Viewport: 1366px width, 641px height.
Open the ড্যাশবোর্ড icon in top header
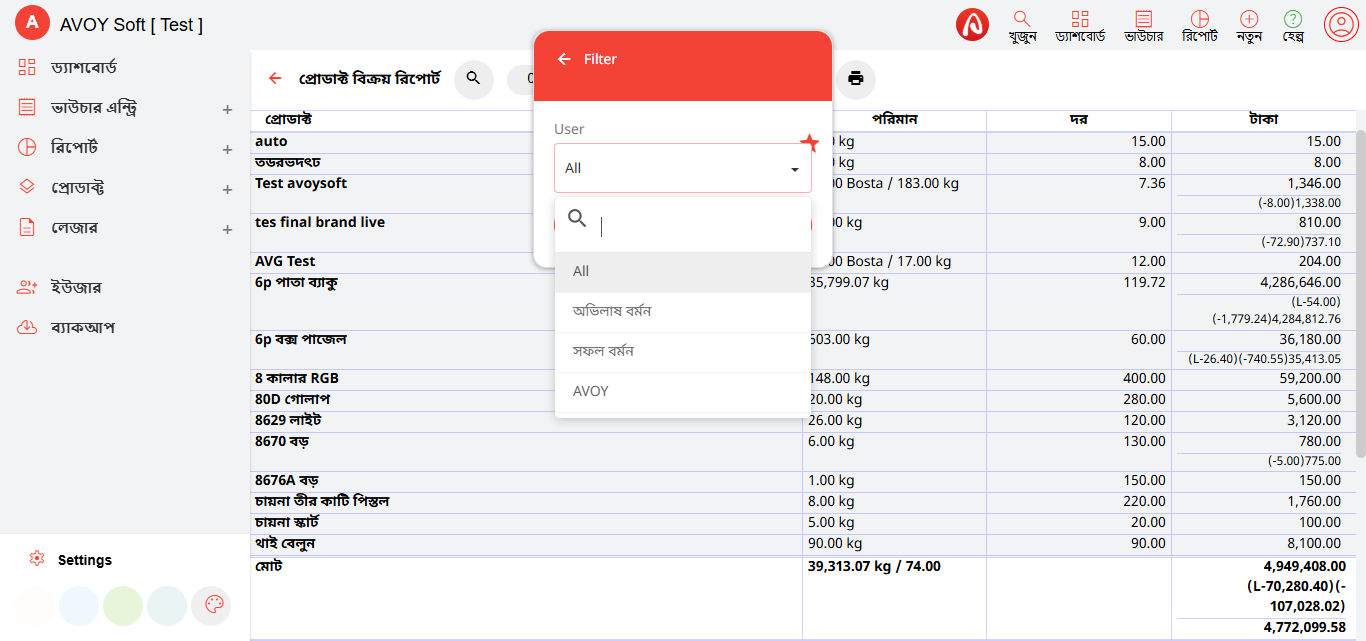(1080, 26)
